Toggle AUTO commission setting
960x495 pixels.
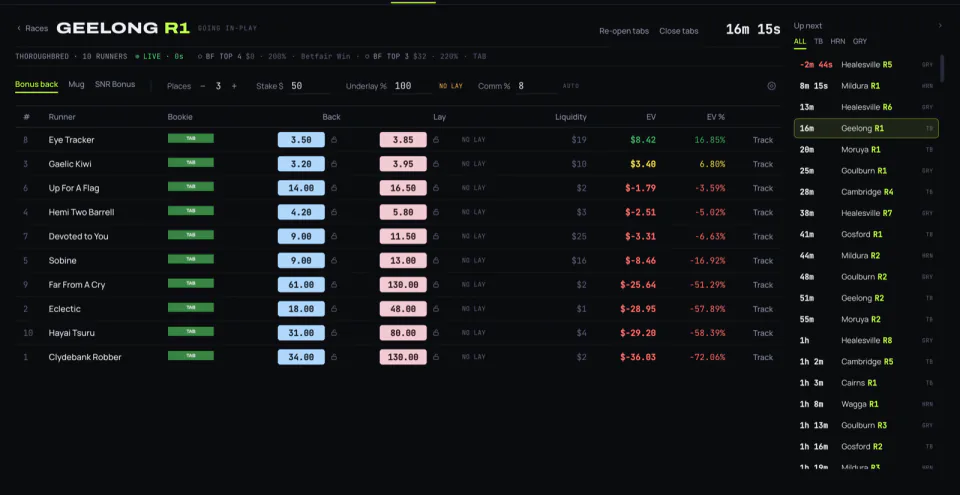[x=571, y=86]
